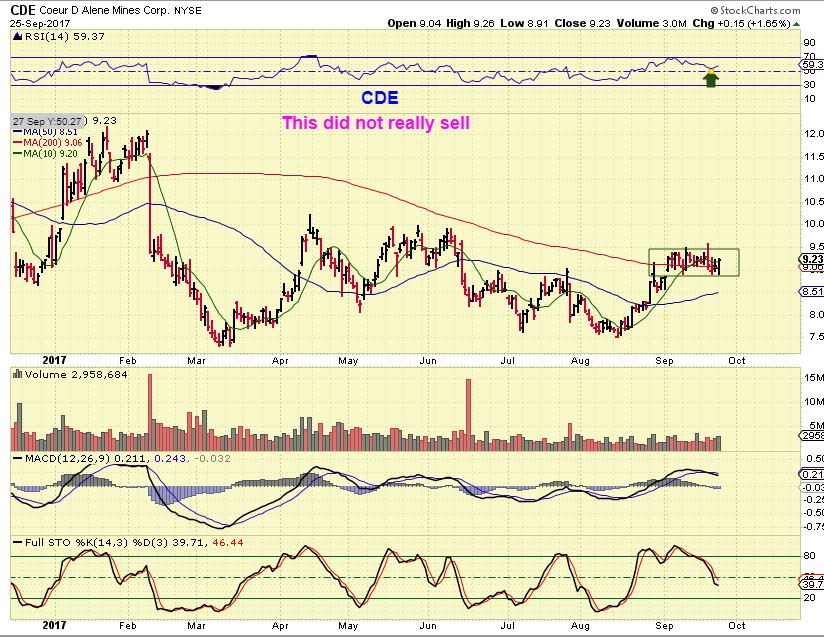Click the 80 stochastic axis level
This screenshot has width=824, height=637.
(x=809, y=556)
